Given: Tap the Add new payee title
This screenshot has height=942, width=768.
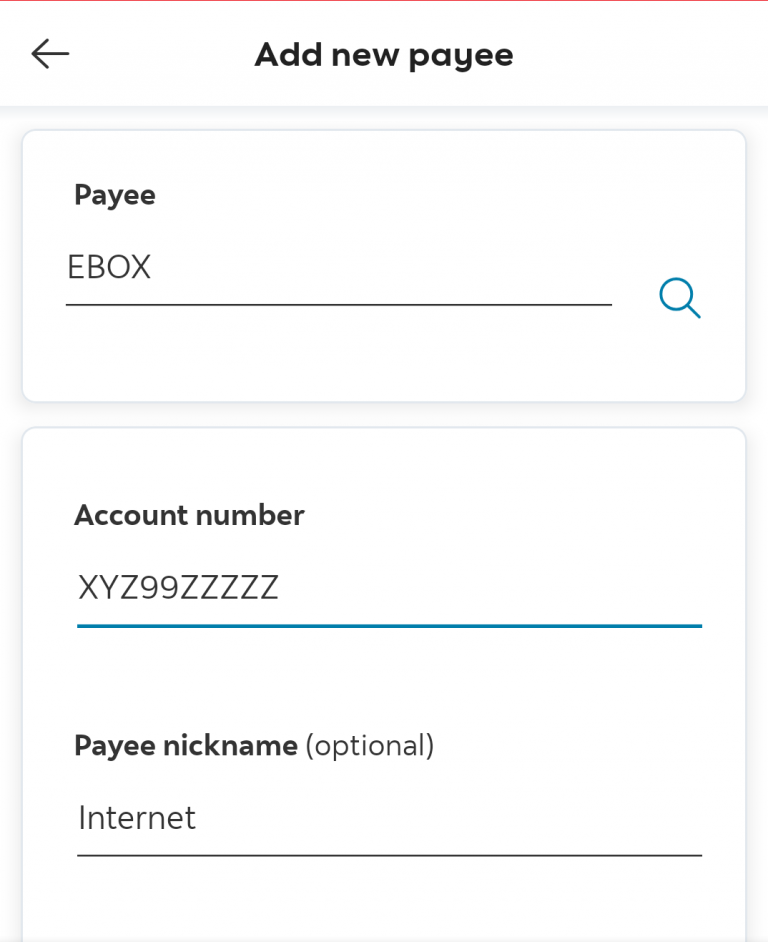Looking at the screenshot, I should 384,54.
